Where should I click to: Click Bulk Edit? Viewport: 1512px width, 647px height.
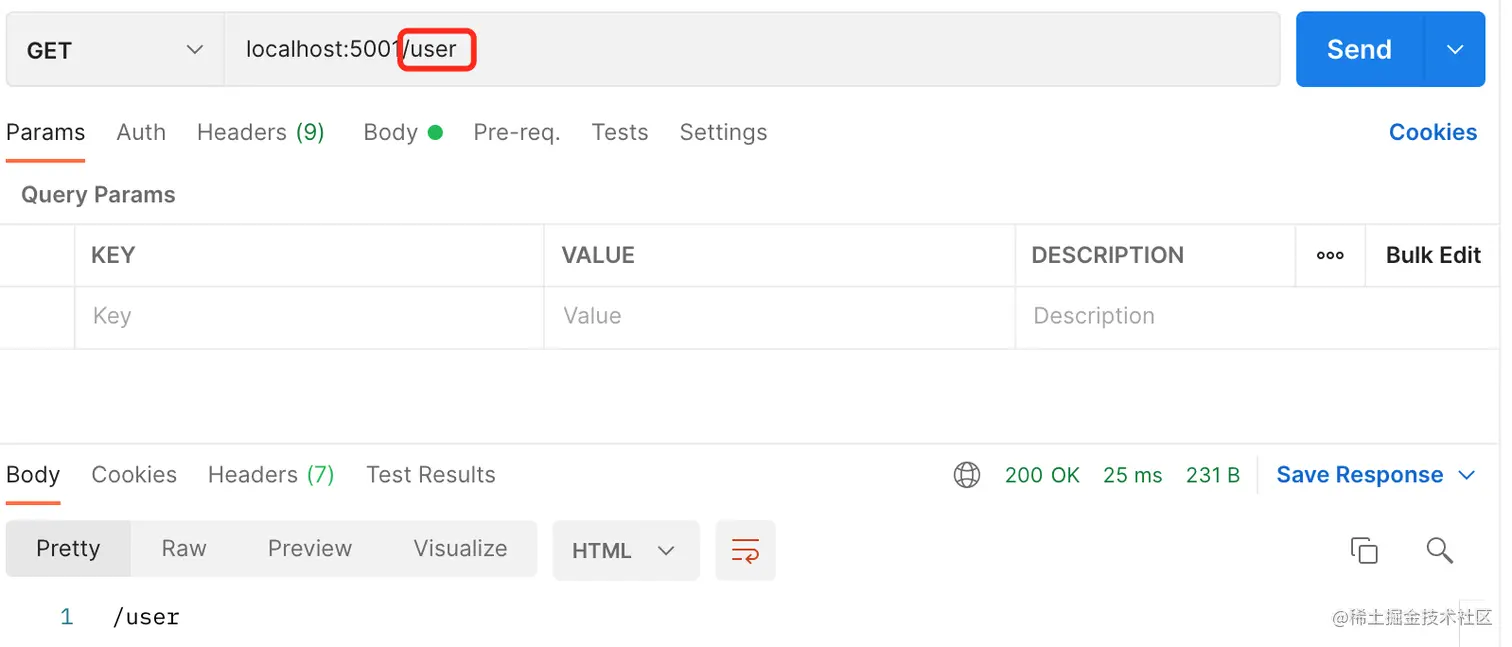click(x=1432, y=256)
